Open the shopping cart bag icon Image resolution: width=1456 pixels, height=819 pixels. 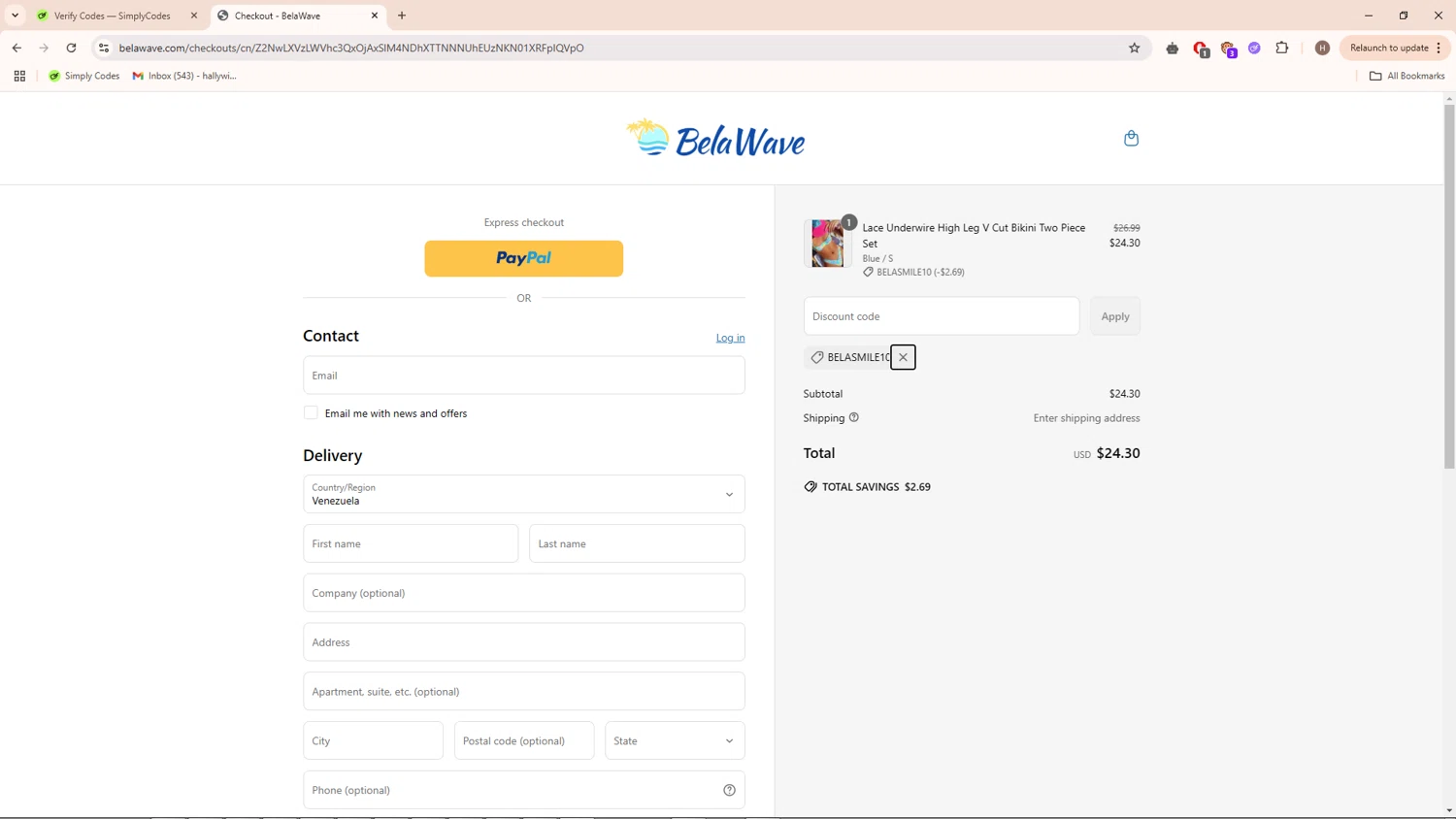point(1131,138)
